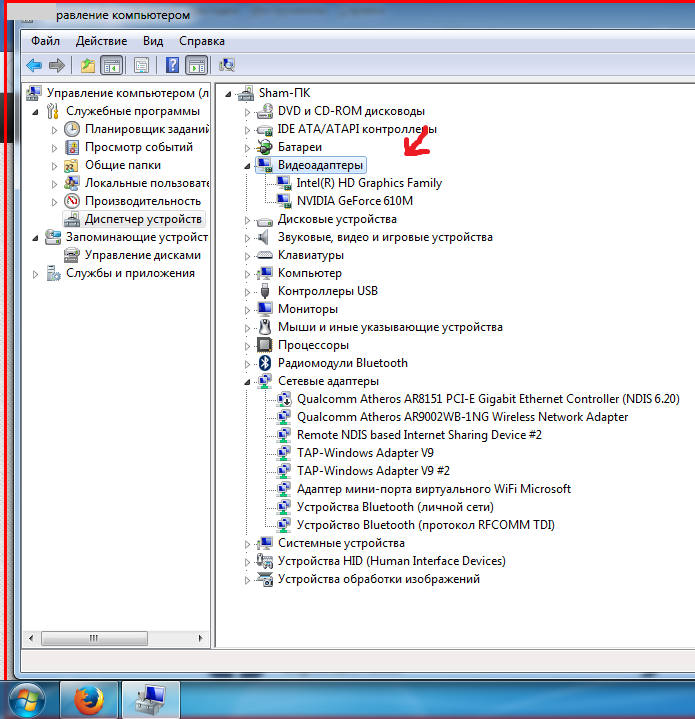Select Intel(R) HD Graphics Family device
Screen dimensions: 695x719
369,183
